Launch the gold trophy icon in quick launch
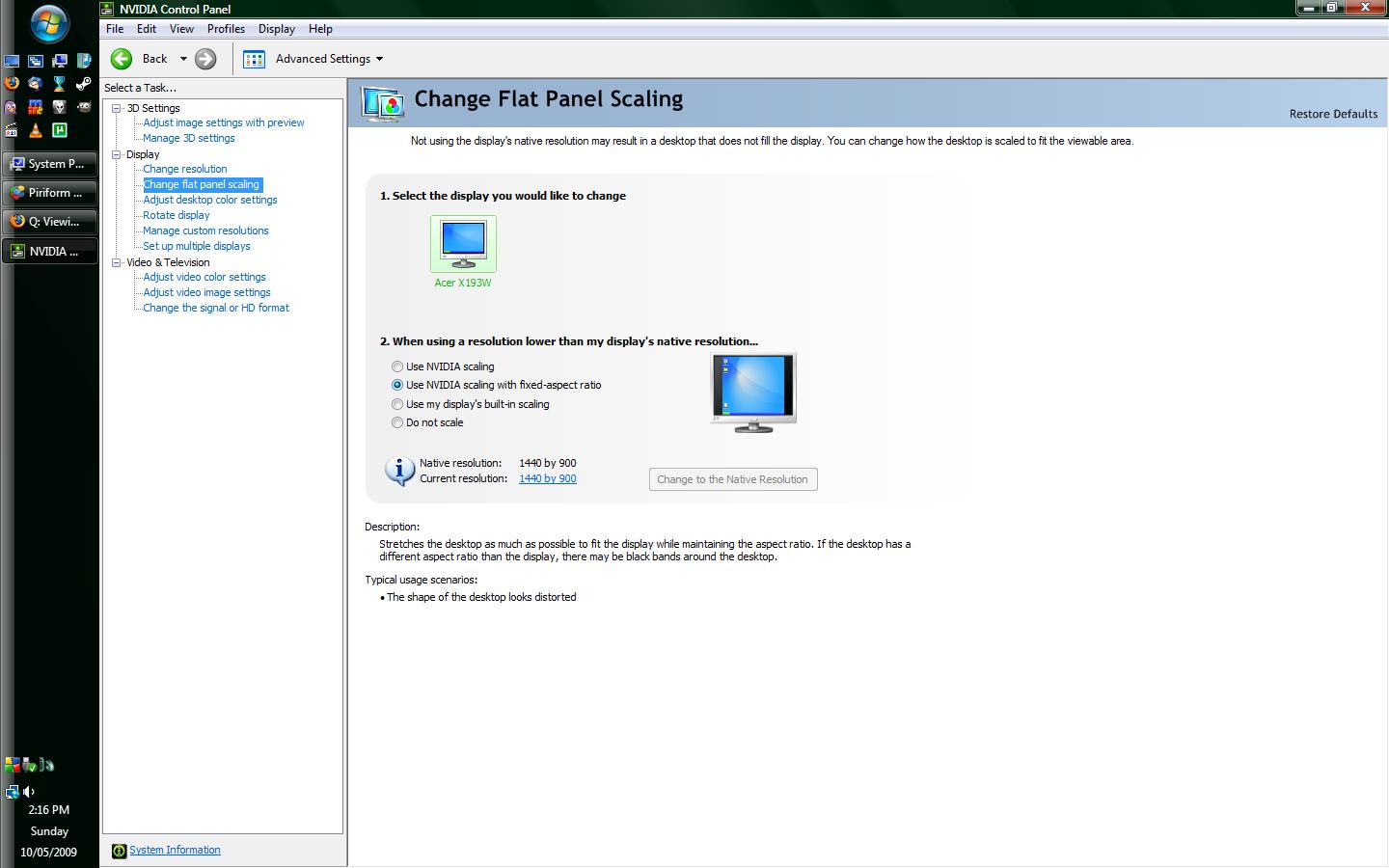1389x868 pixels. click(x=60, y=83)
